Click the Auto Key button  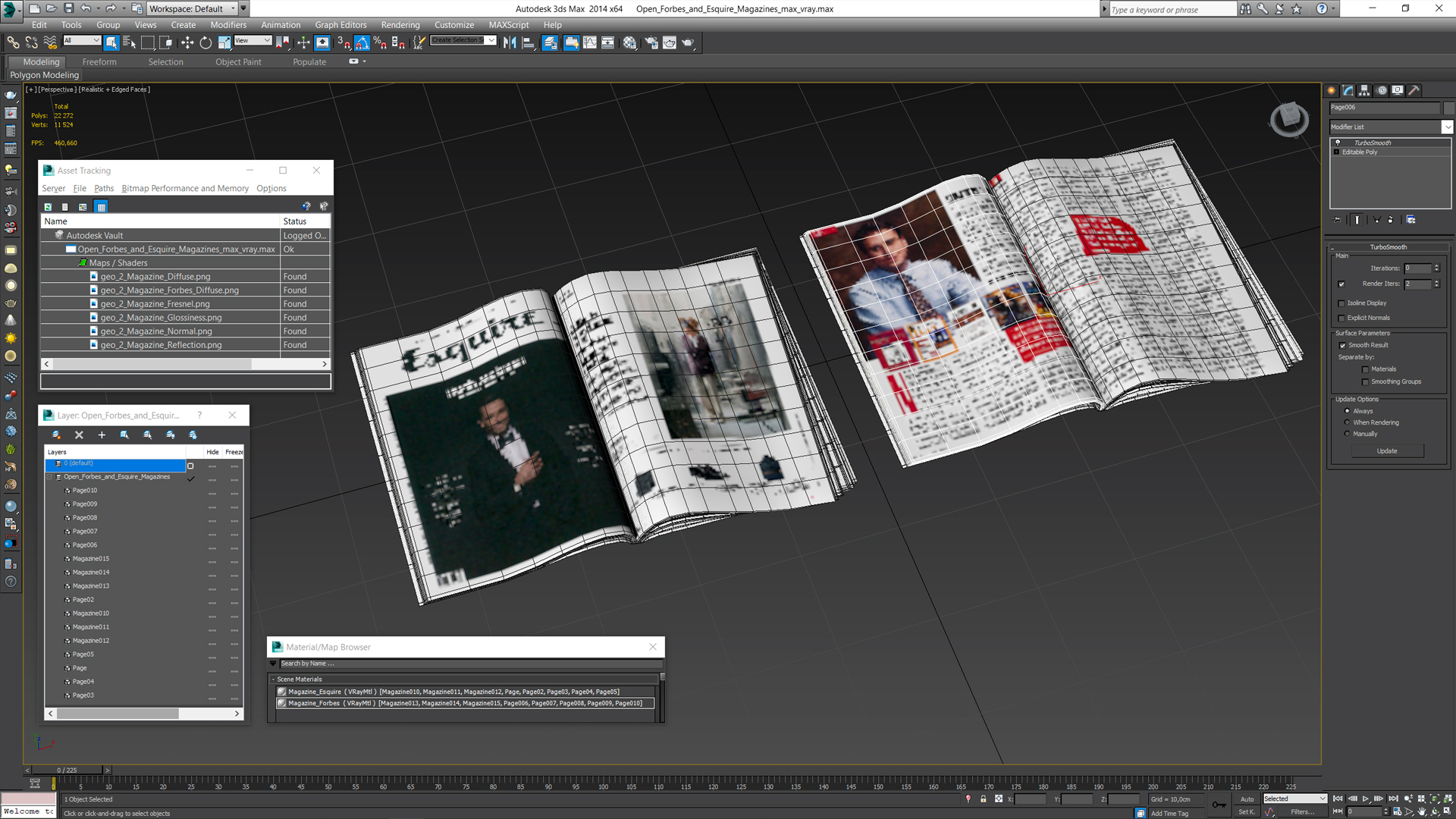[x=1247, y=799]
